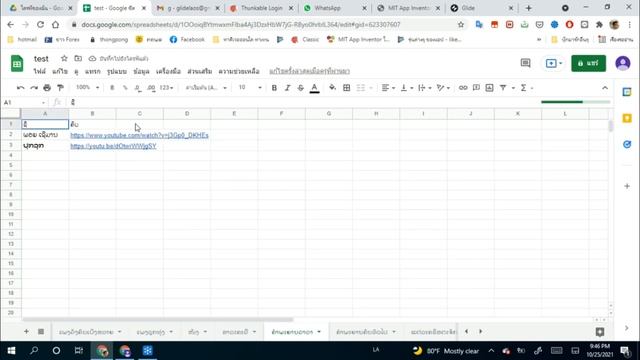Open the vertical align dropdown
The image size is (640, 360).
(x=407, y=88)
